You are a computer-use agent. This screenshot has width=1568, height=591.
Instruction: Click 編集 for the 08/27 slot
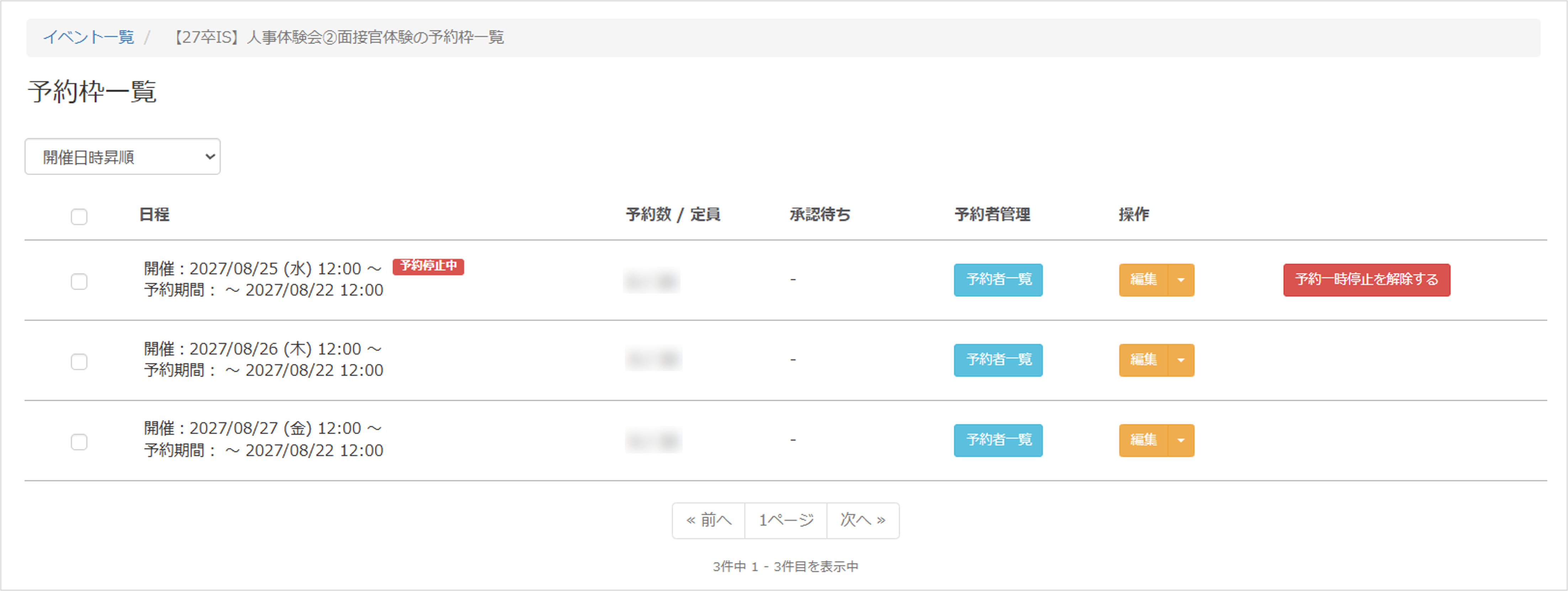point(1143,440)
